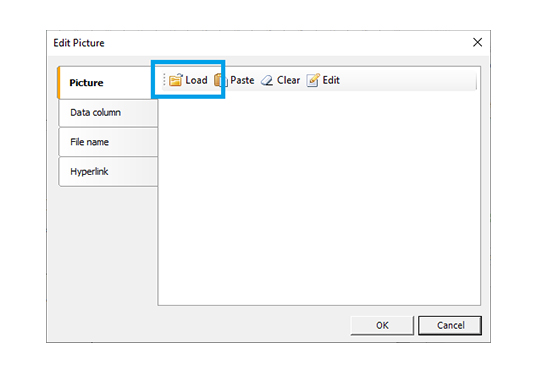538x374 pixels.
Task: Close the Edit Picture dialog with X
Action: click(477, 43)
